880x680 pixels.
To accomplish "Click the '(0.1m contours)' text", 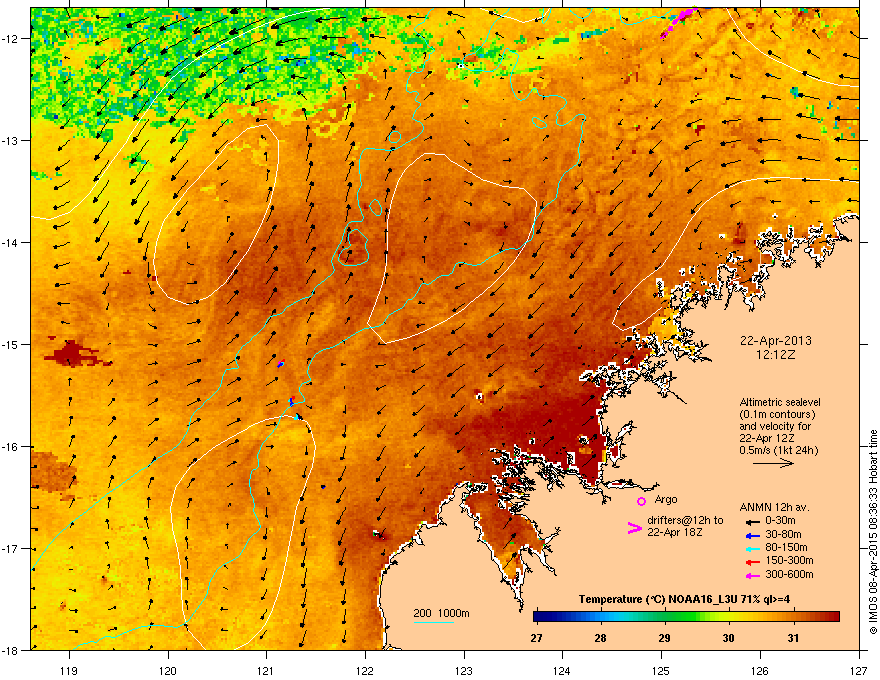I will [777, 415].
